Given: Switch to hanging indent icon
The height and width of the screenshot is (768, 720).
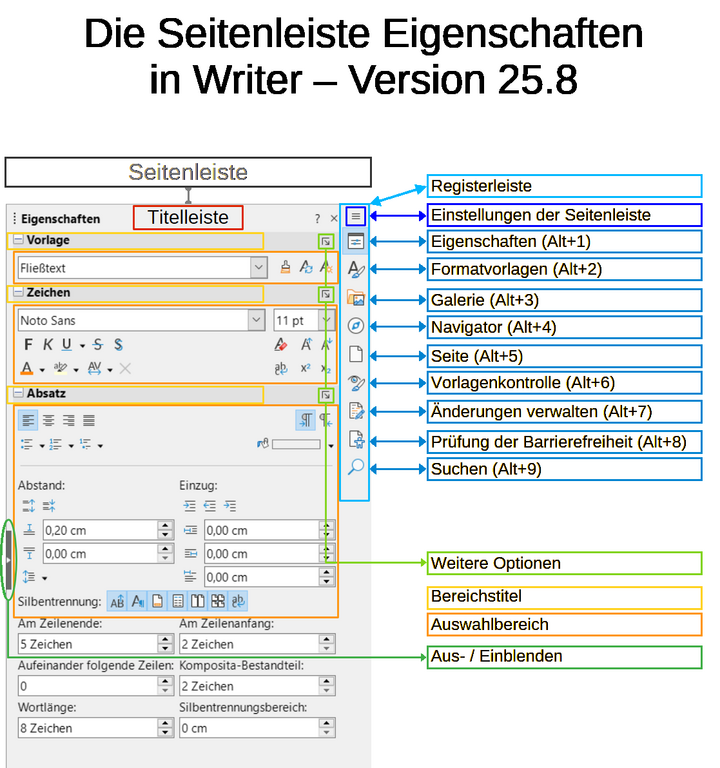Looking at the screenshot, I should 230,505.
